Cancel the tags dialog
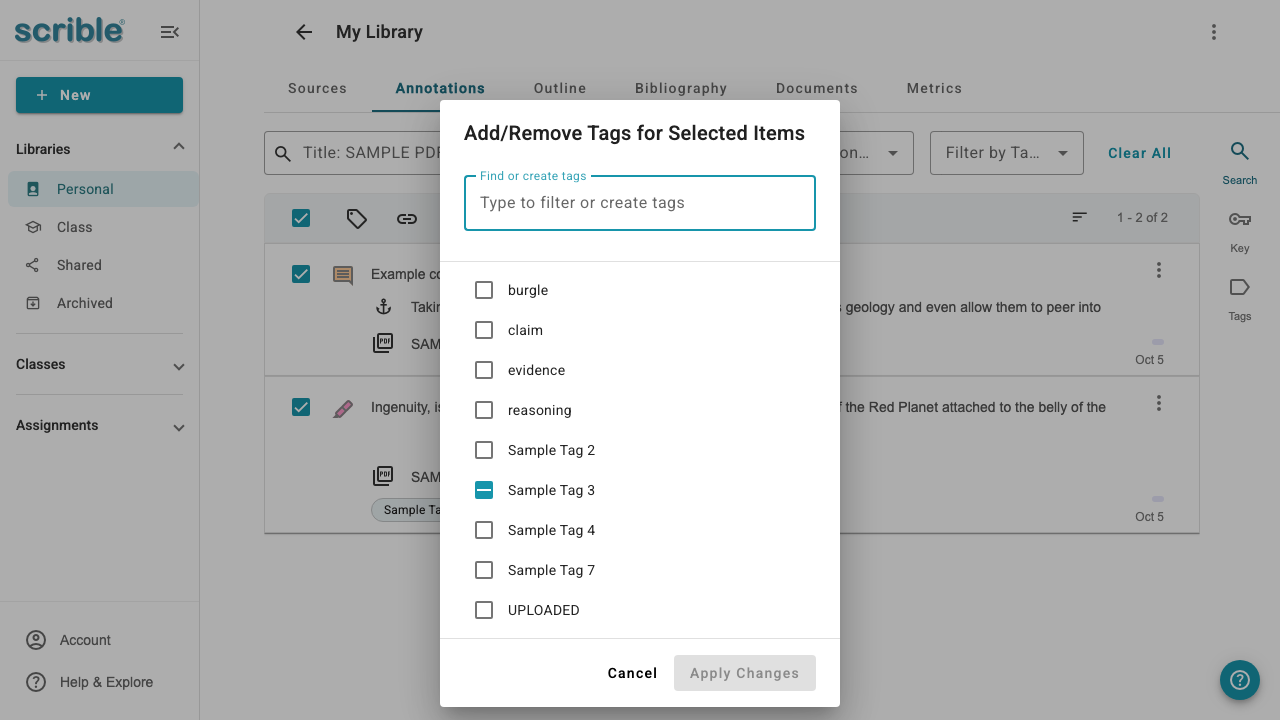The image size is (1280, 720). (632, 673)
